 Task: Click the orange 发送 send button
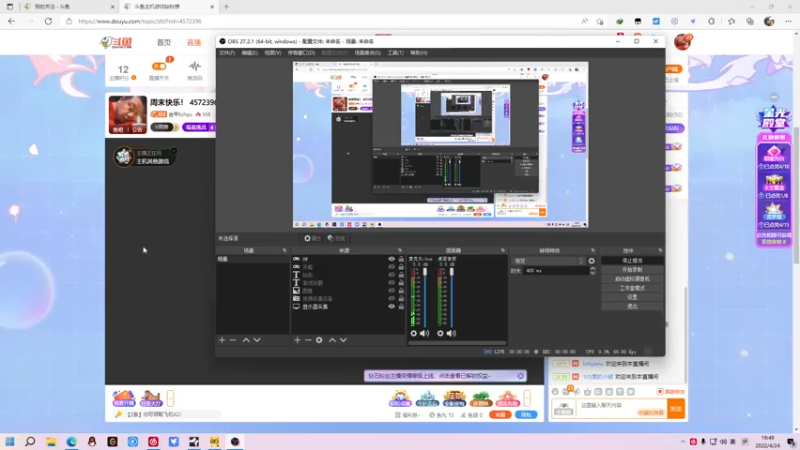click(676, 409)
